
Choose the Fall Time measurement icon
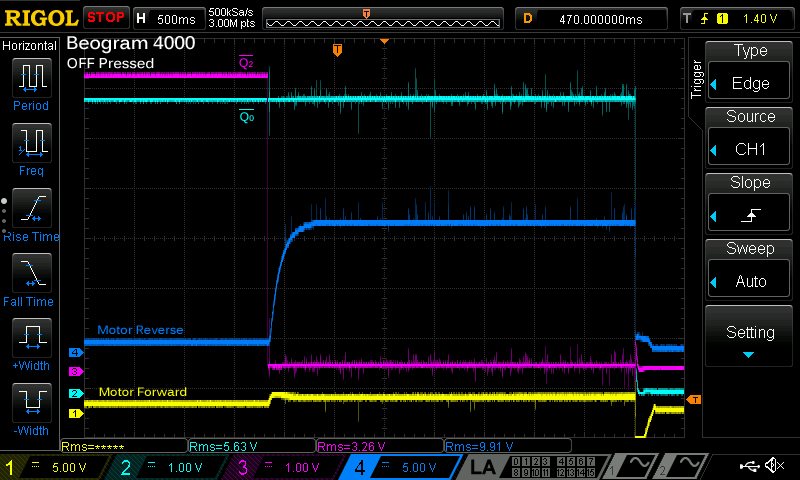click(31, 272)
